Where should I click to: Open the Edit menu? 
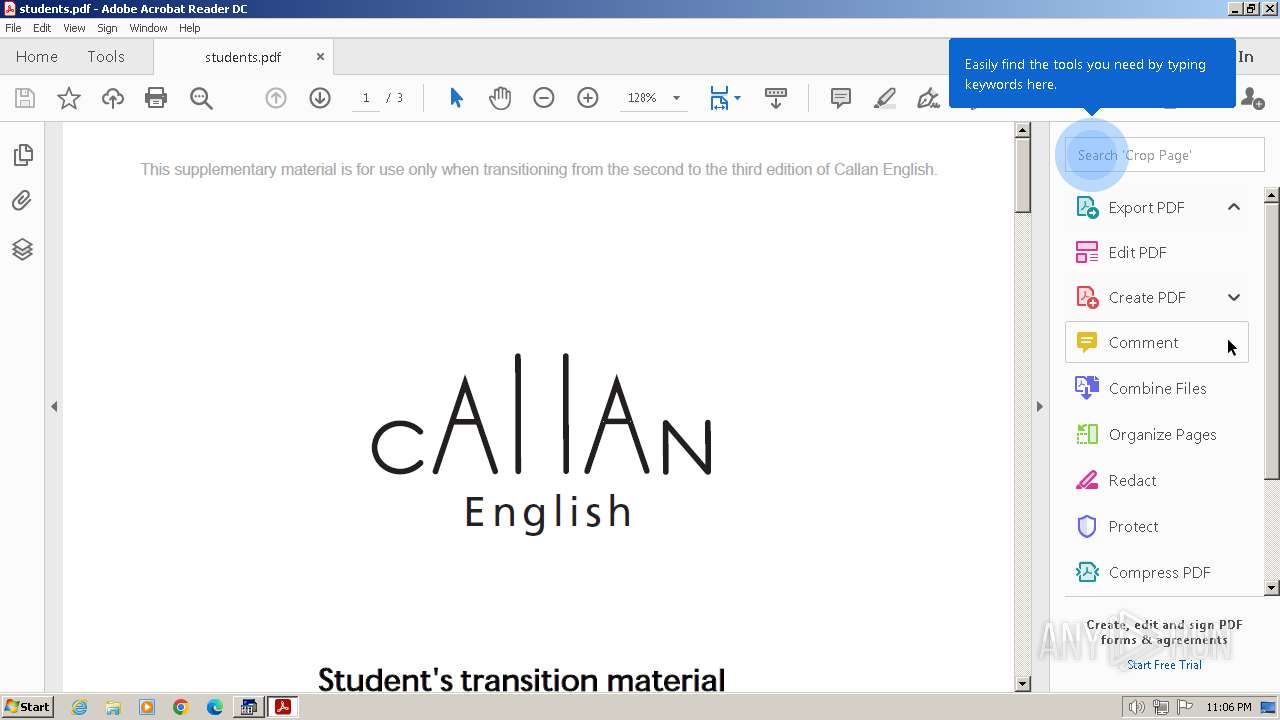point(42,28)
